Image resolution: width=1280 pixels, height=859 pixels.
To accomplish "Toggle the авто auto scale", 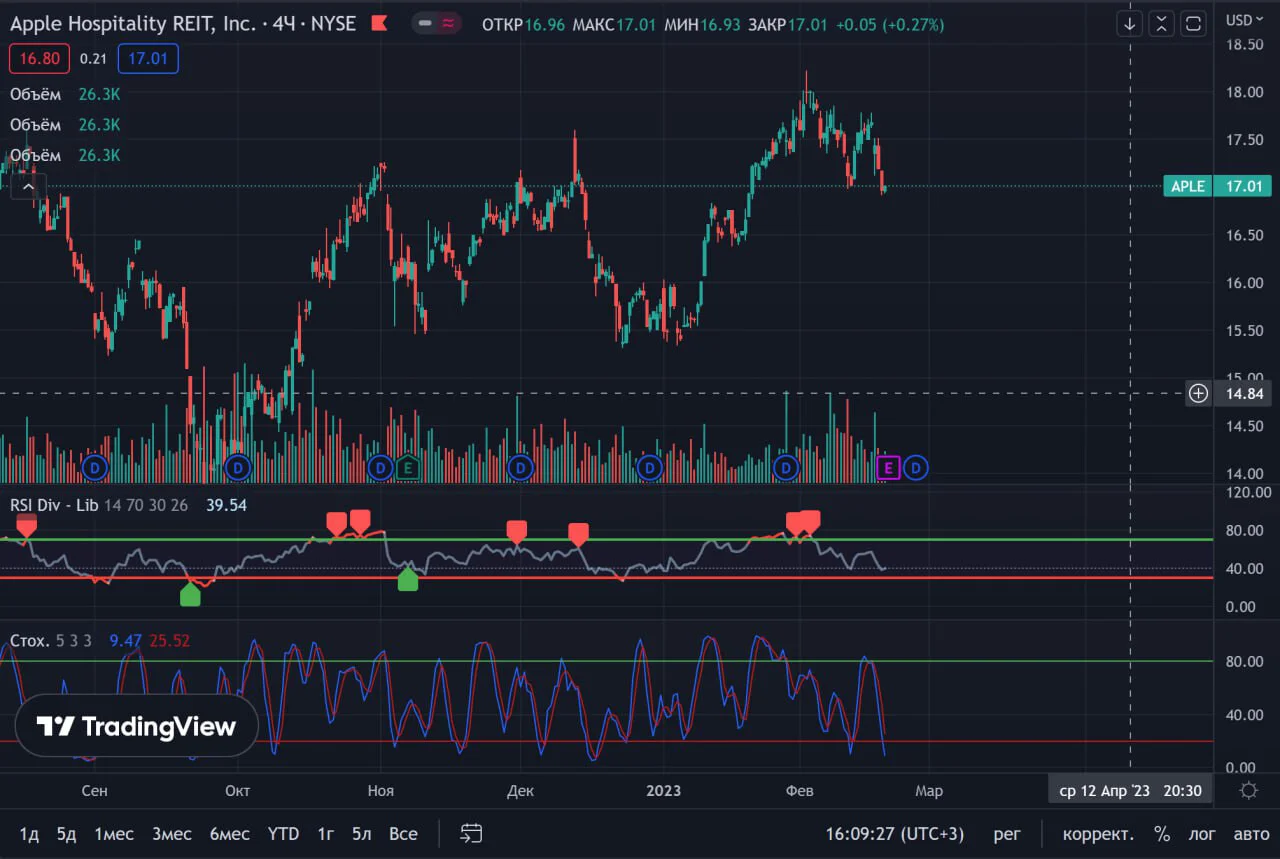I will (1251, 834).
